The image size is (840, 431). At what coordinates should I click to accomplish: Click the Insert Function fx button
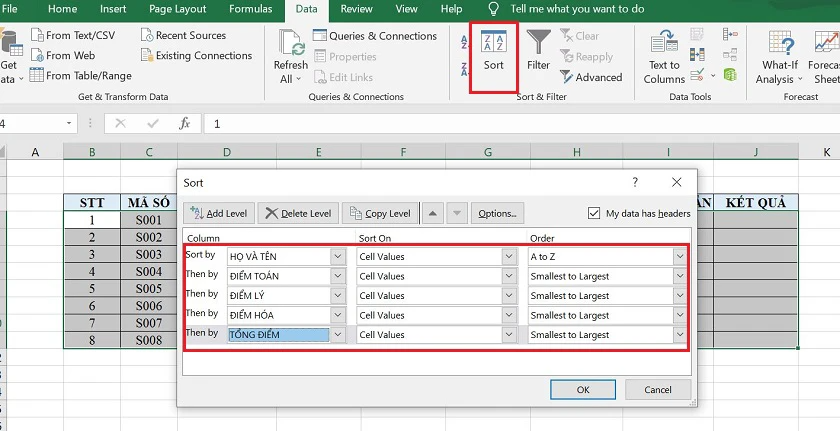[185, 124]
